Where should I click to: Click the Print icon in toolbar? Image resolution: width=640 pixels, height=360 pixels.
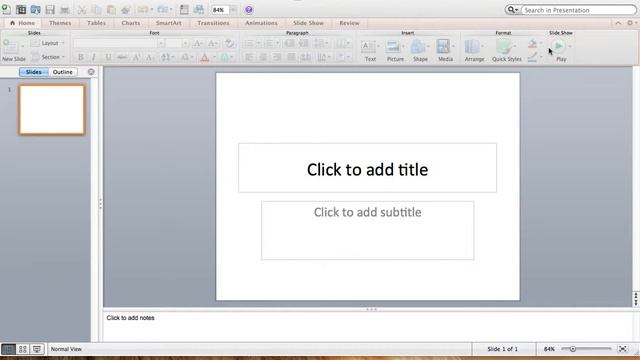[x=64, y=9]
